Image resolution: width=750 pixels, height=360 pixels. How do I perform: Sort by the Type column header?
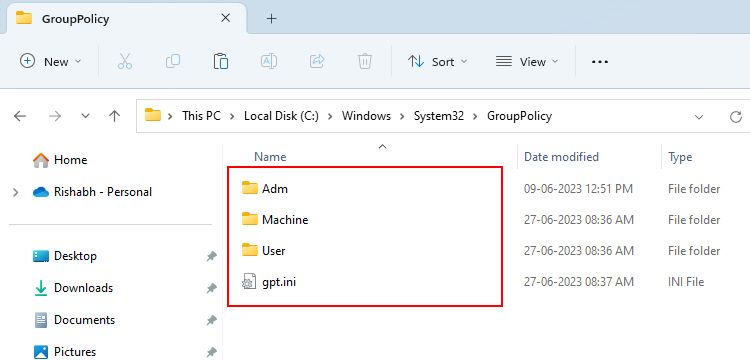[680, 157]
